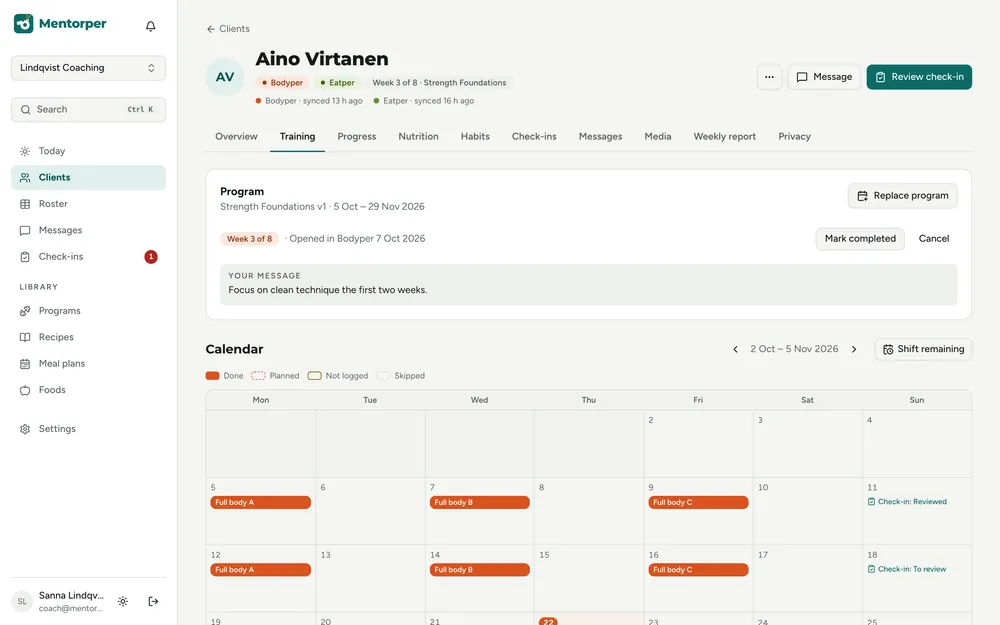Screen dimensions: 1000x625
Task: Open the Lindqvist Coaching workspace switcher
Action: tap(88, 68)
